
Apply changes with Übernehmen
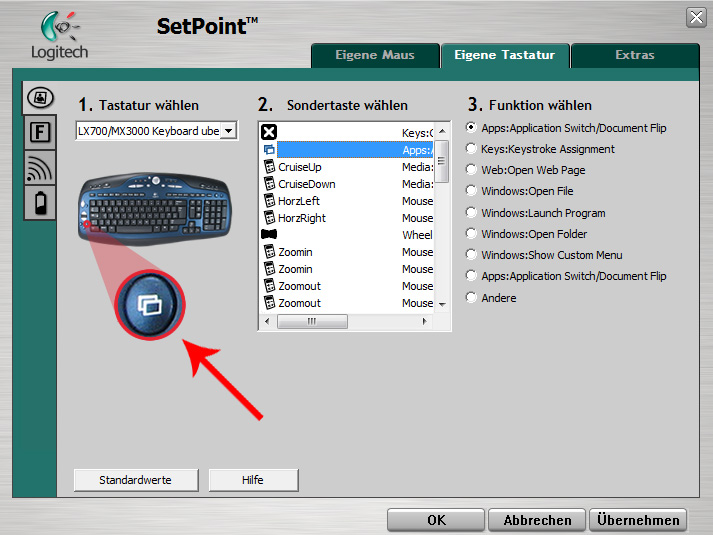[638, 520]
